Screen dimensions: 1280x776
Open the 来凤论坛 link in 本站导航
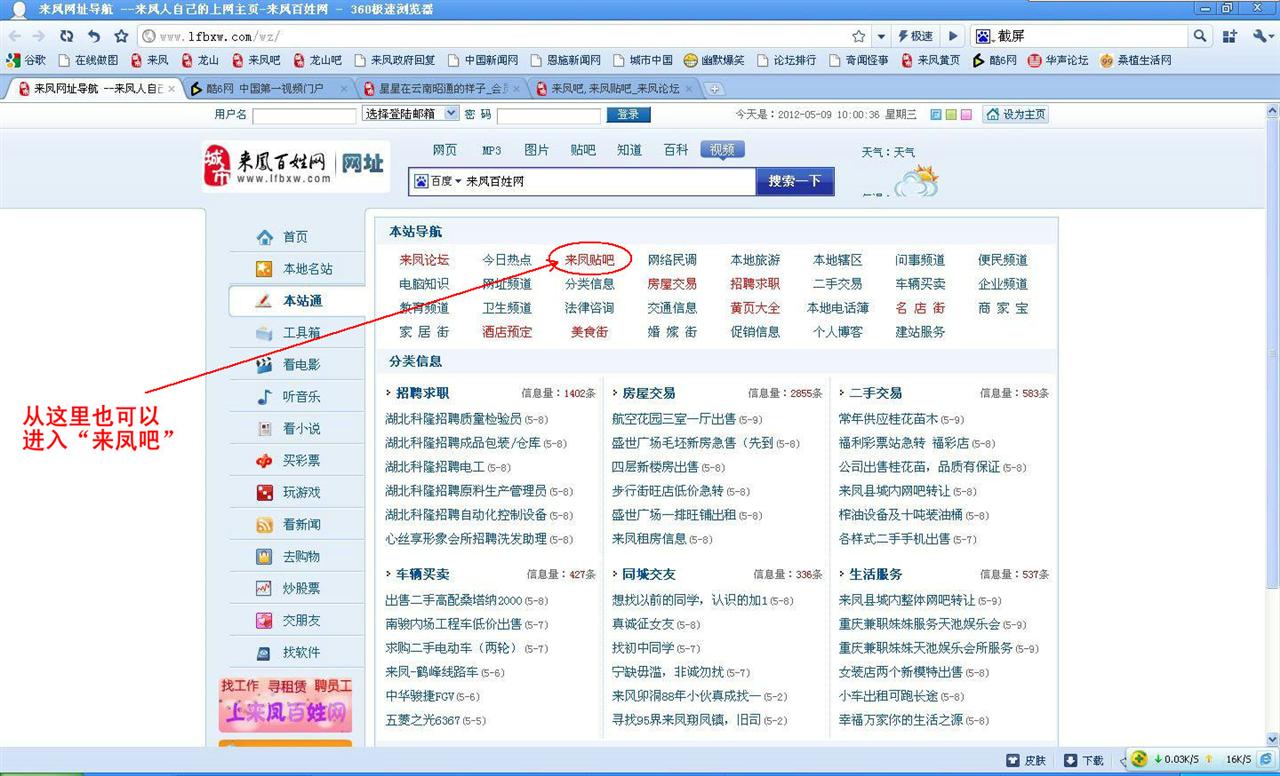coord(424,260)
